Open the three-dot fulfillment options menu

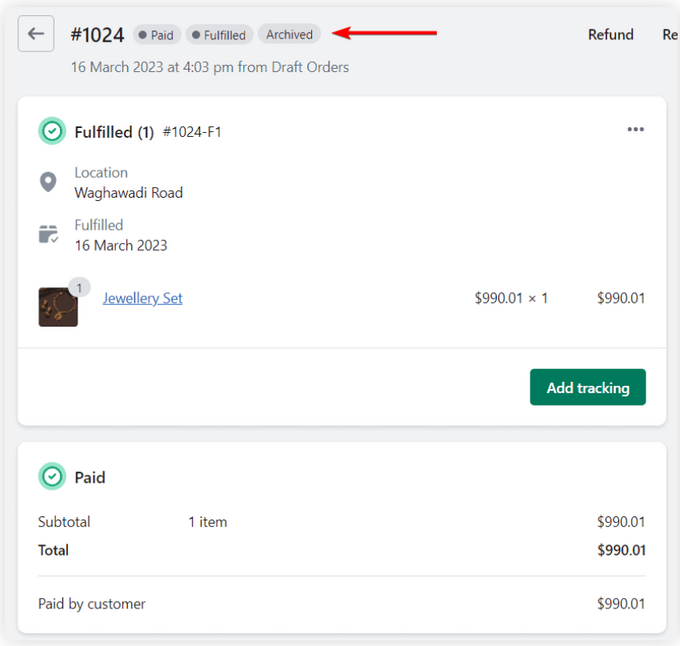coord(635,130)
